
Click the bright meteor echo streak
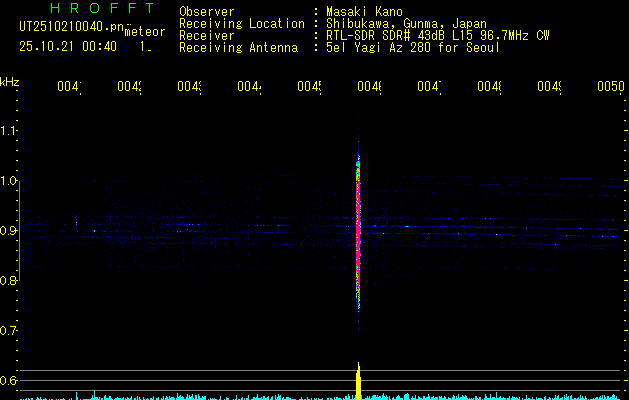click(x=358, y=230)
